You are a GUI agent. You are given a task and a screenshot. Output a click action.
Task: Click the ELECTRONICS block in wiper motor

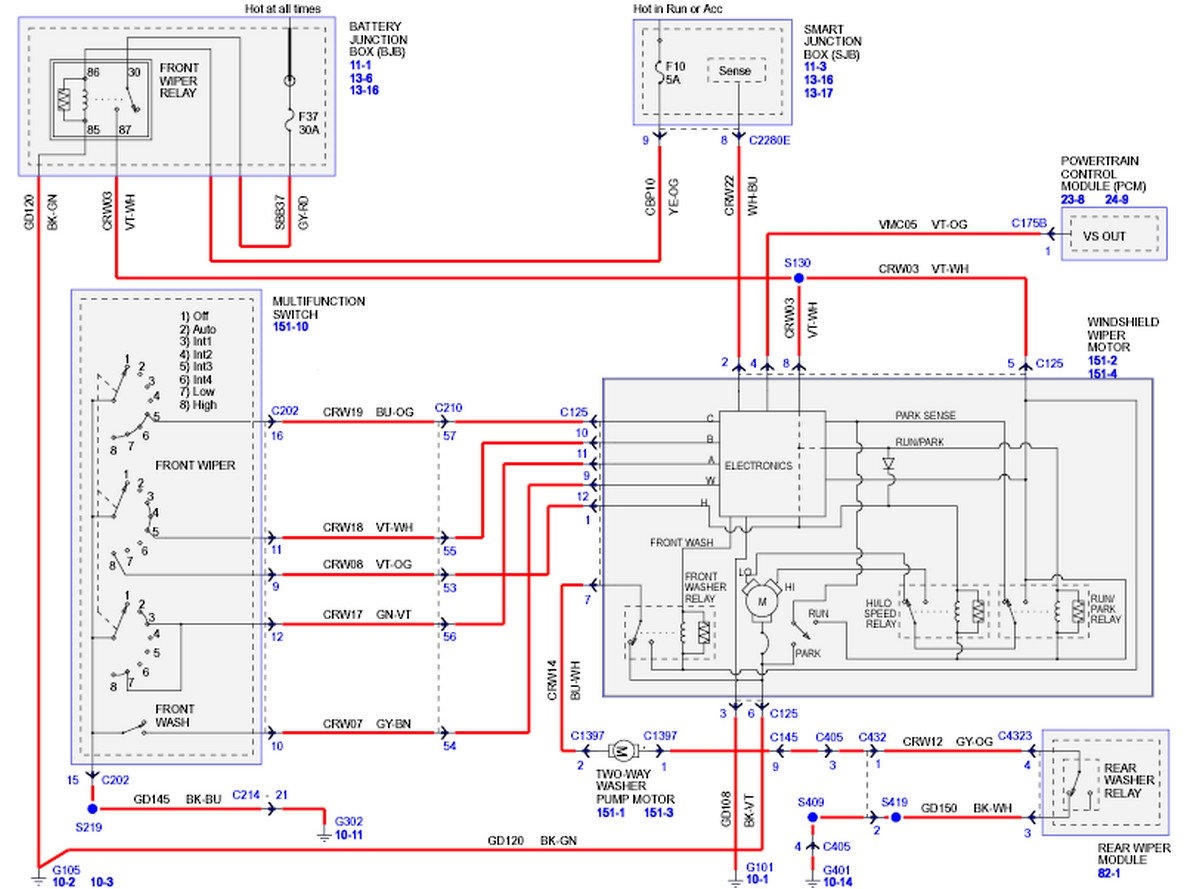(x=772, y=465)
